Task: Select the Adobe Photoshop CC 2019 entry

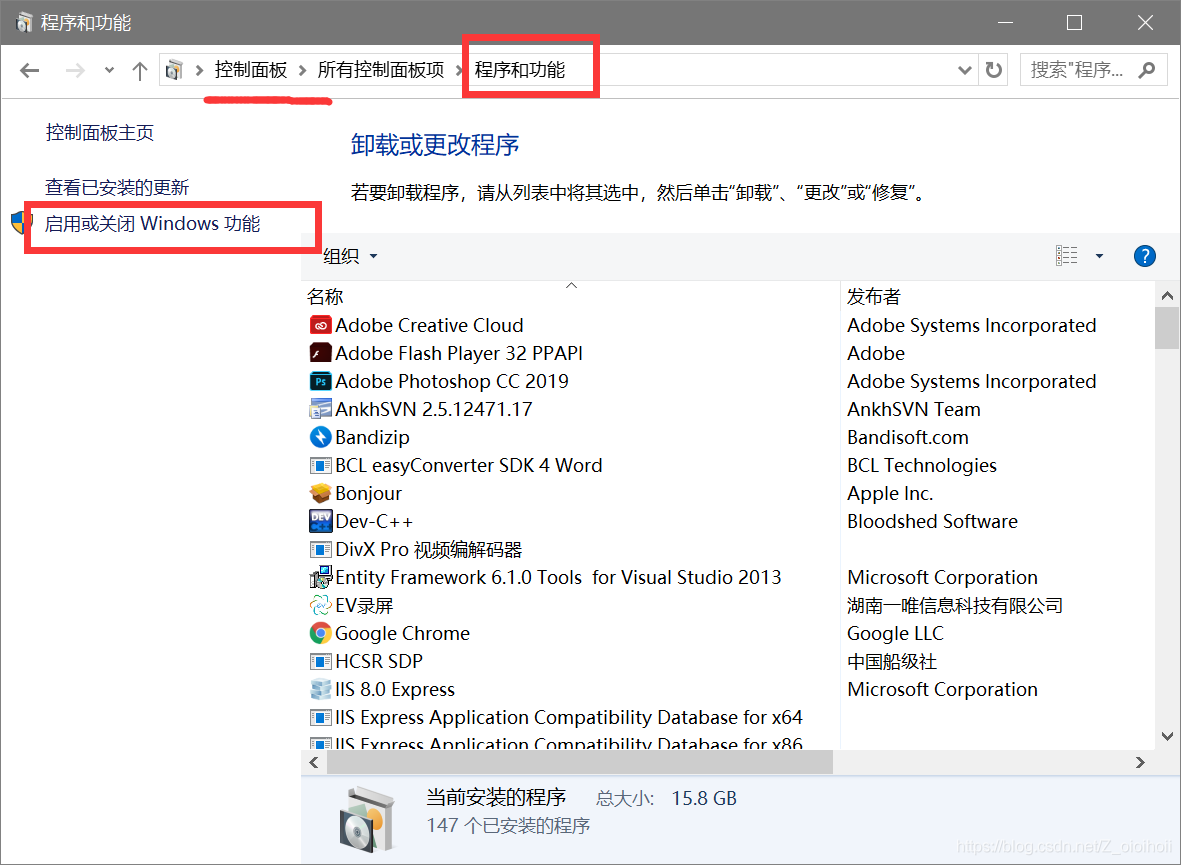Action: tap(452, 381)
